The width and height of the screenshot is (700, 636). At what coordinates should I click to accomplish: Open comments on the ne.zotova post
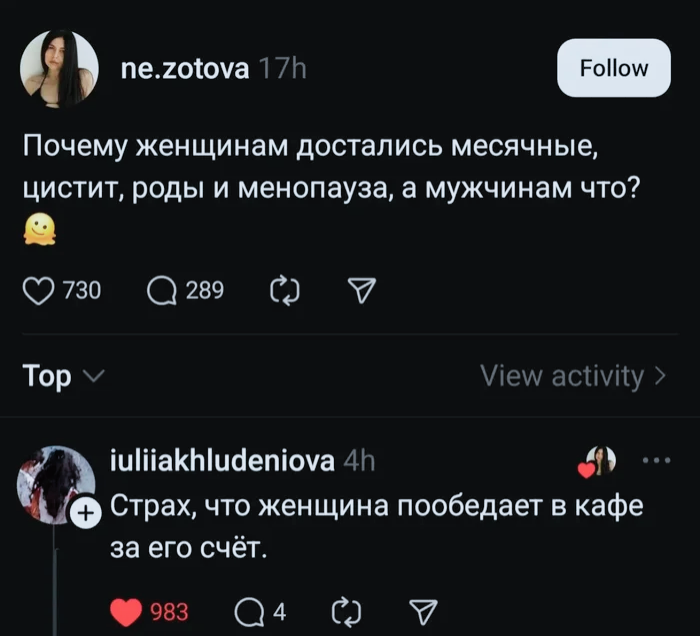click(161, 290)
